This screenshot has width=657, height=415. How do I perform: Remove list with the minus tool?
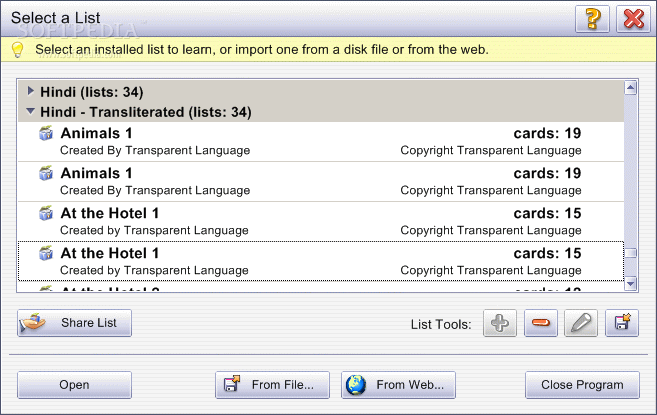(541, 323)
